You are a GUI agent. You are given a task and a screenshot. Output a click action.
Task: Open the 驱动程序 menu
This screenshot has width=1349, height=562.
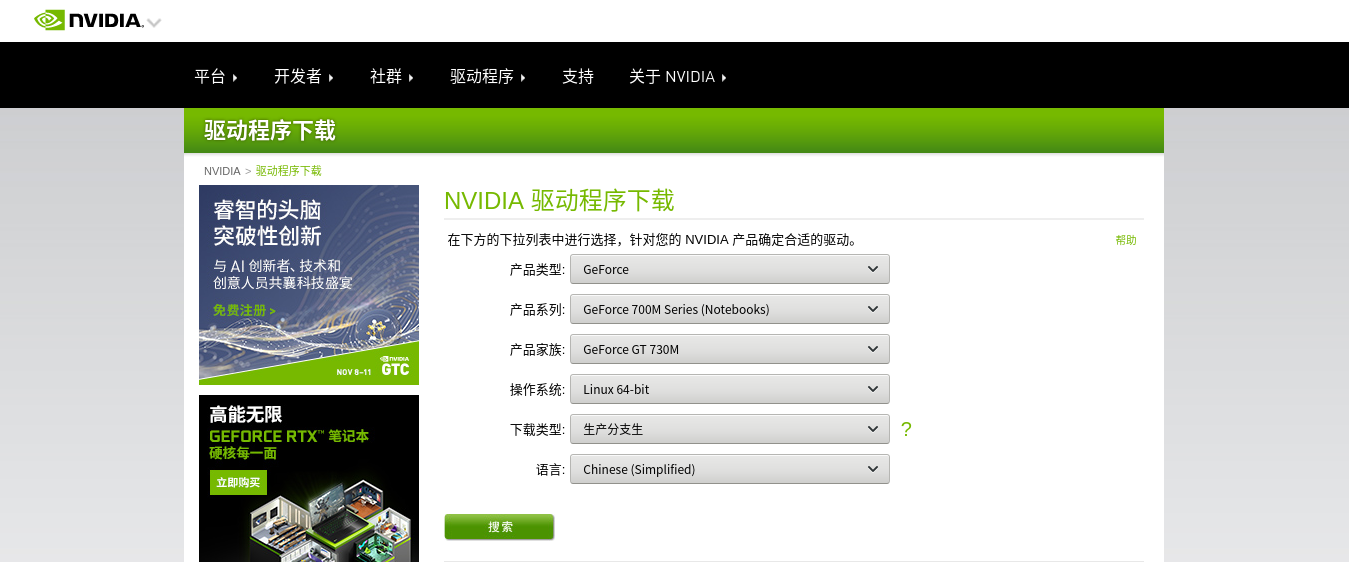point(488,77)
